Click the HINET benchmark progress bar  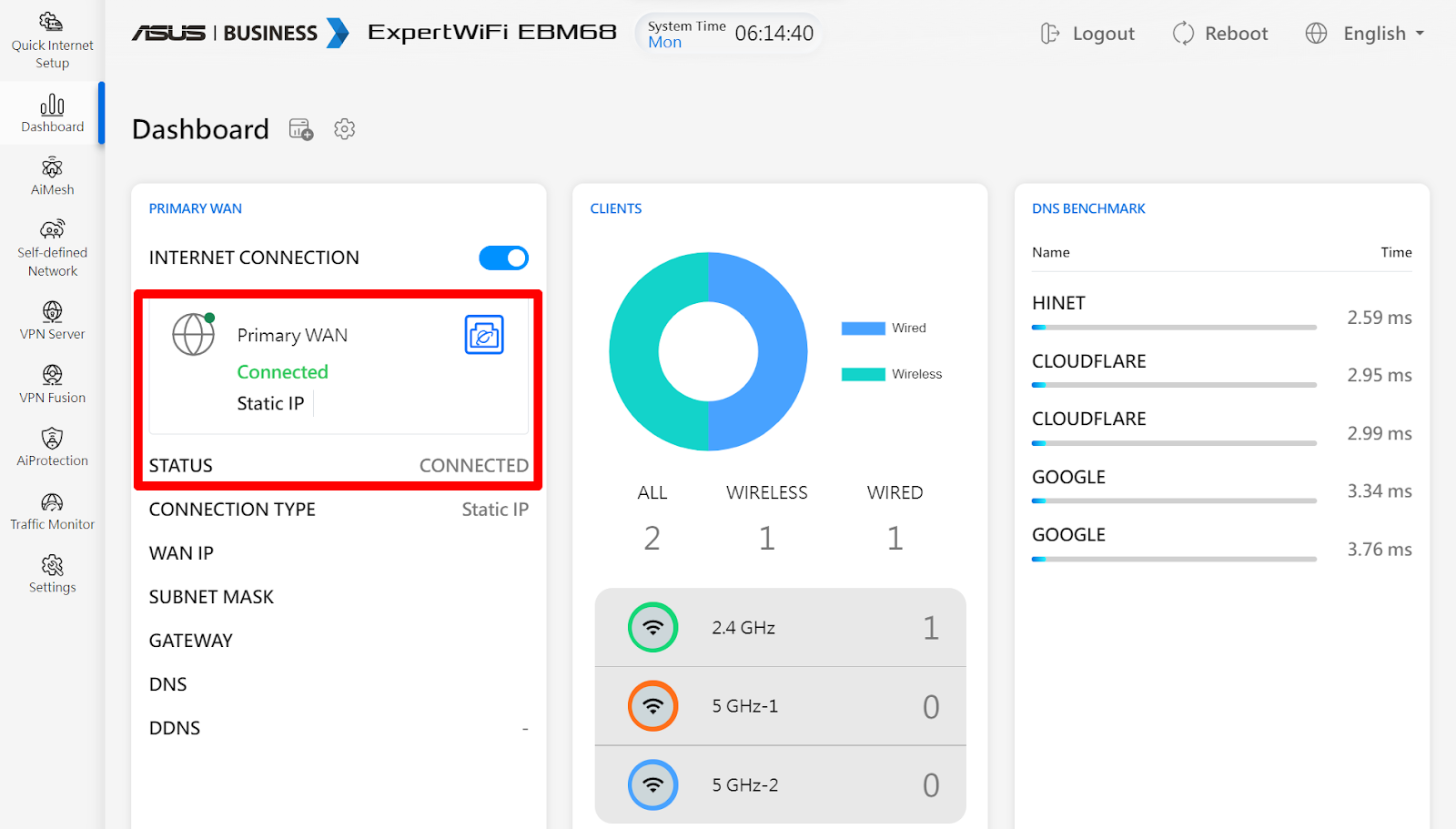[x=1174, y=327]
